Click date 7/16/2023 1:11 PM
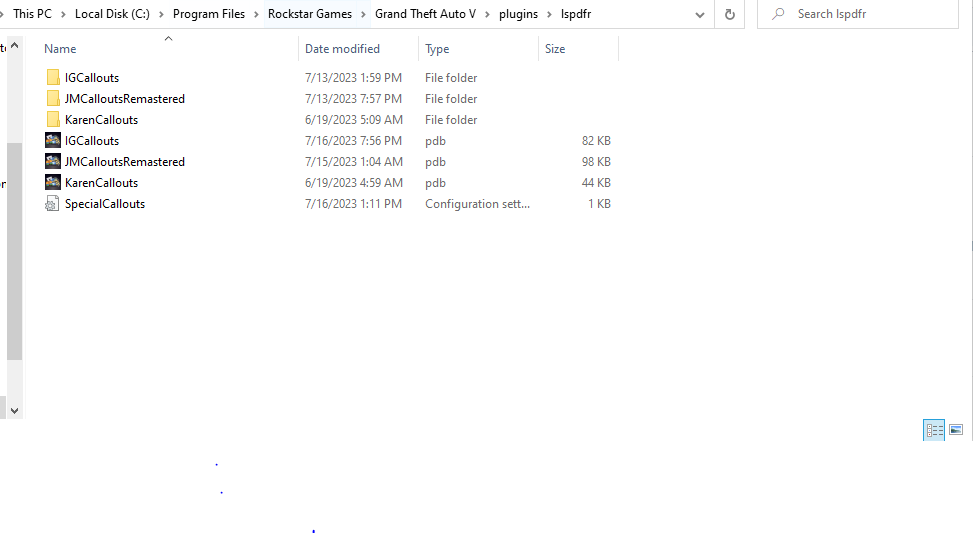This screenshot has width=973, height=533. pos(353,204)
